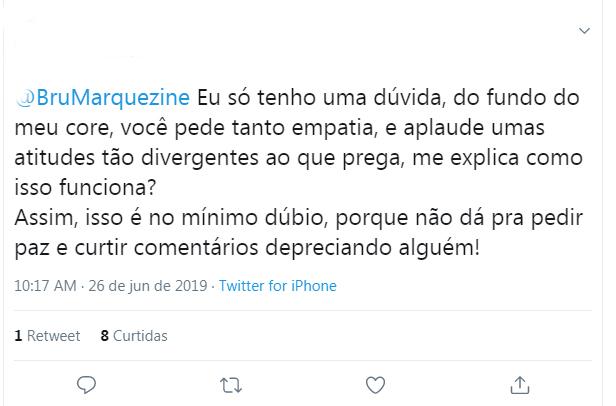Screen dimensions: 616x406
Task: Click the reply speech bubble icon
Action: pos(86,384)
